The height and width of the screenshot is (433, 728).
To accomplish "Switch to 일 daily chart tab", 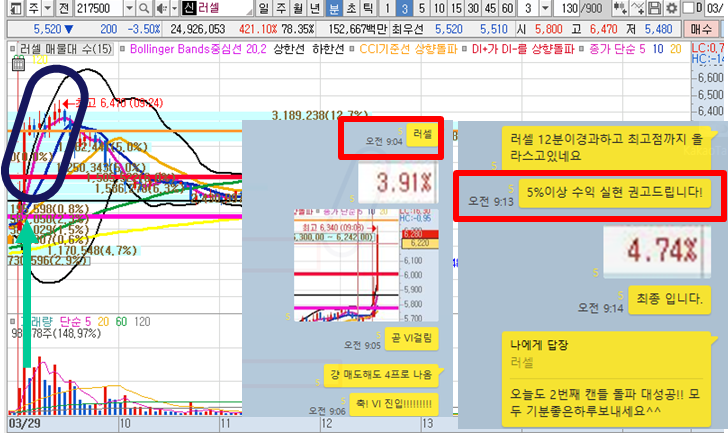I will tap(263, 8).
